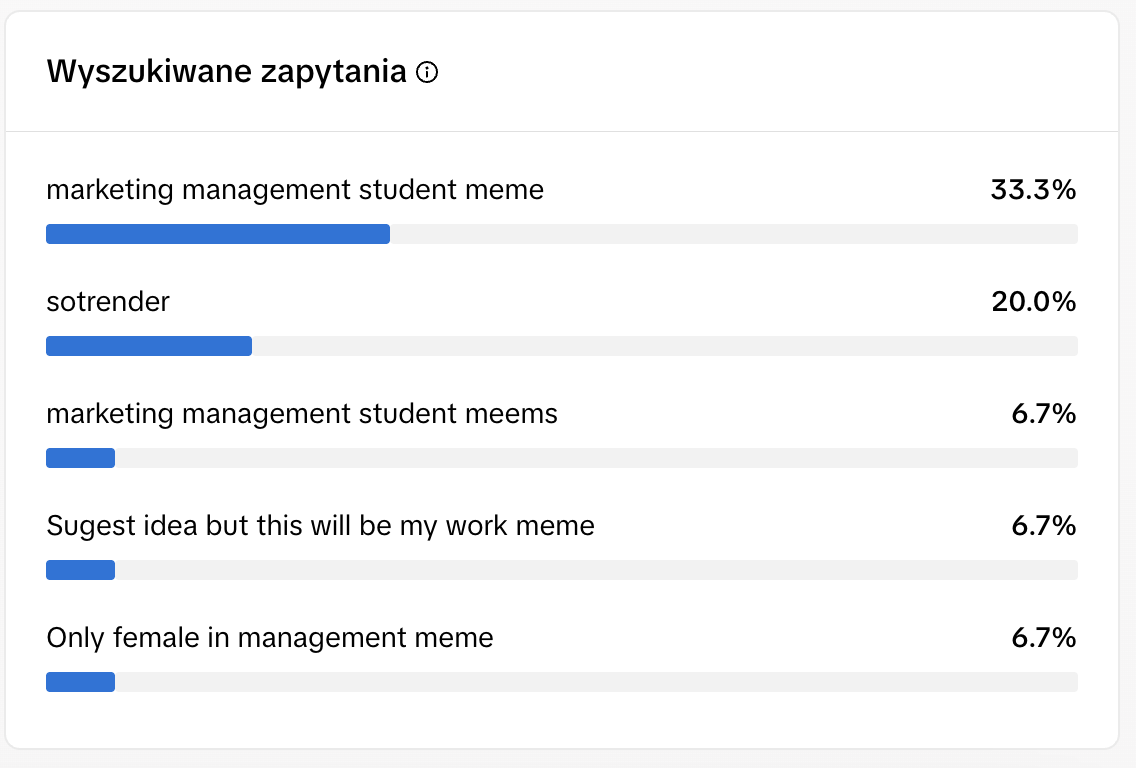The height and width of the screenshot is (768, 1136).
Task: Click gray unfilled bar track for 'Only female' query
Action: [596, 682]
